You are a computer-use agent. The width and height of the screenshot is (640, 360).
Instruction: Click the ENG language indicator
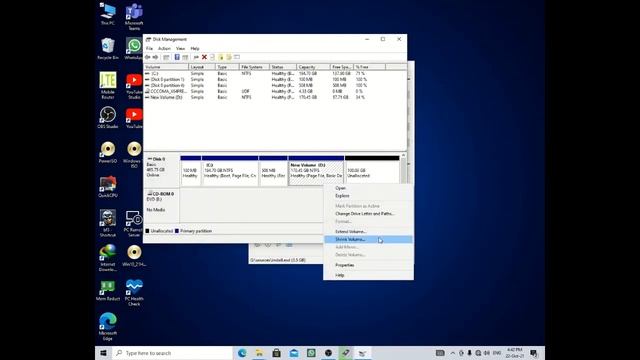tap(497, 353)
